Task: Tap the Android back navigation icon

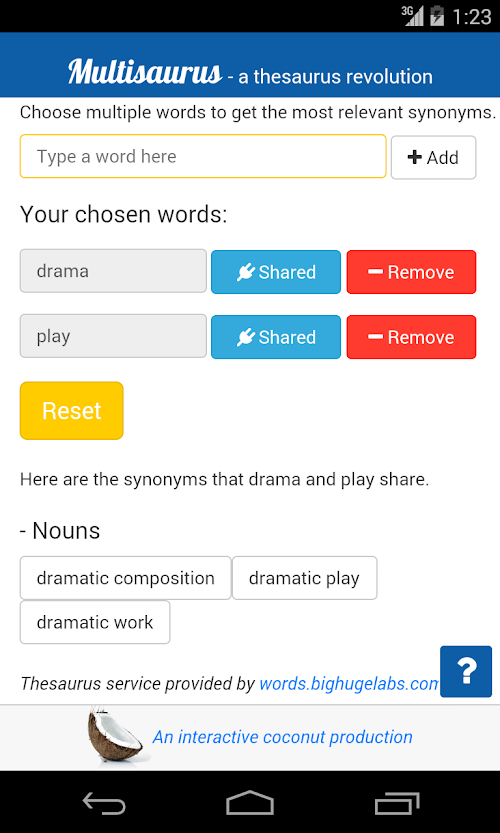Action: [104, 803]
